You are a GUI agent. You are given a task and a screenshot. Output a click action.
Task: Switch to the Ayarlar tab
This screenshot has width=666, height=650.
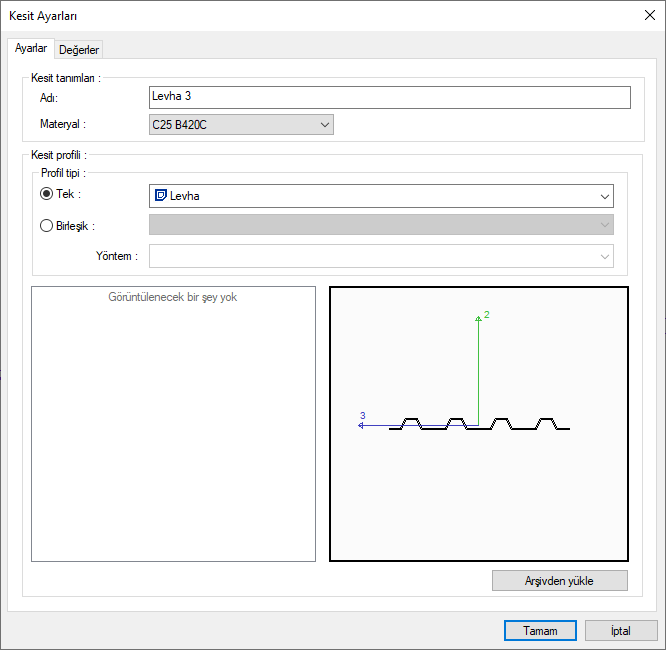(31, 49)
